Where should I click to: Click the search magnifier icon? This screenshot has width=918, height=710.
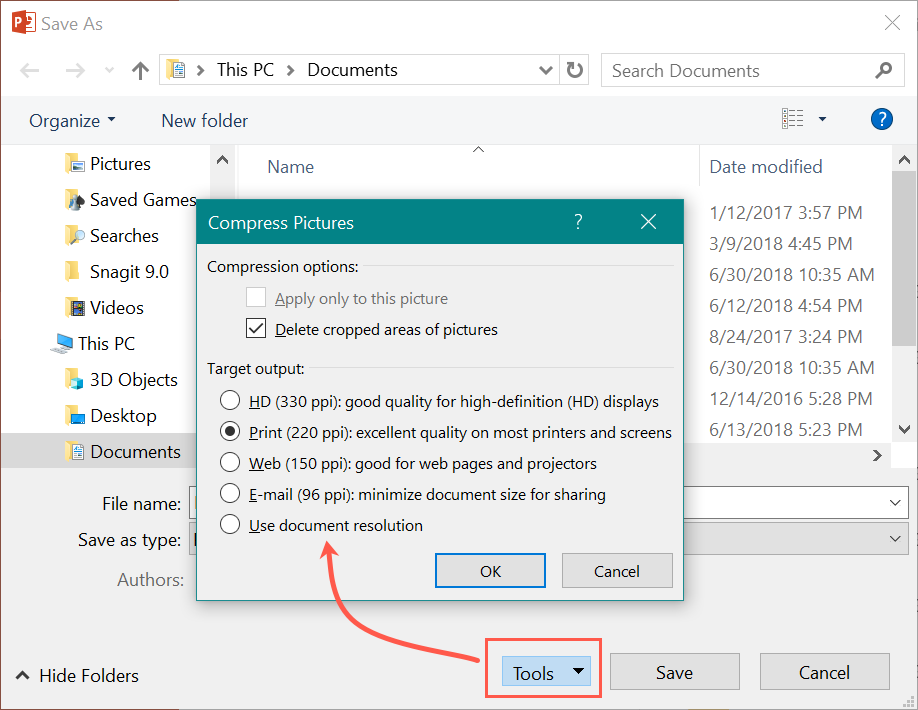[x=883, y=70]
